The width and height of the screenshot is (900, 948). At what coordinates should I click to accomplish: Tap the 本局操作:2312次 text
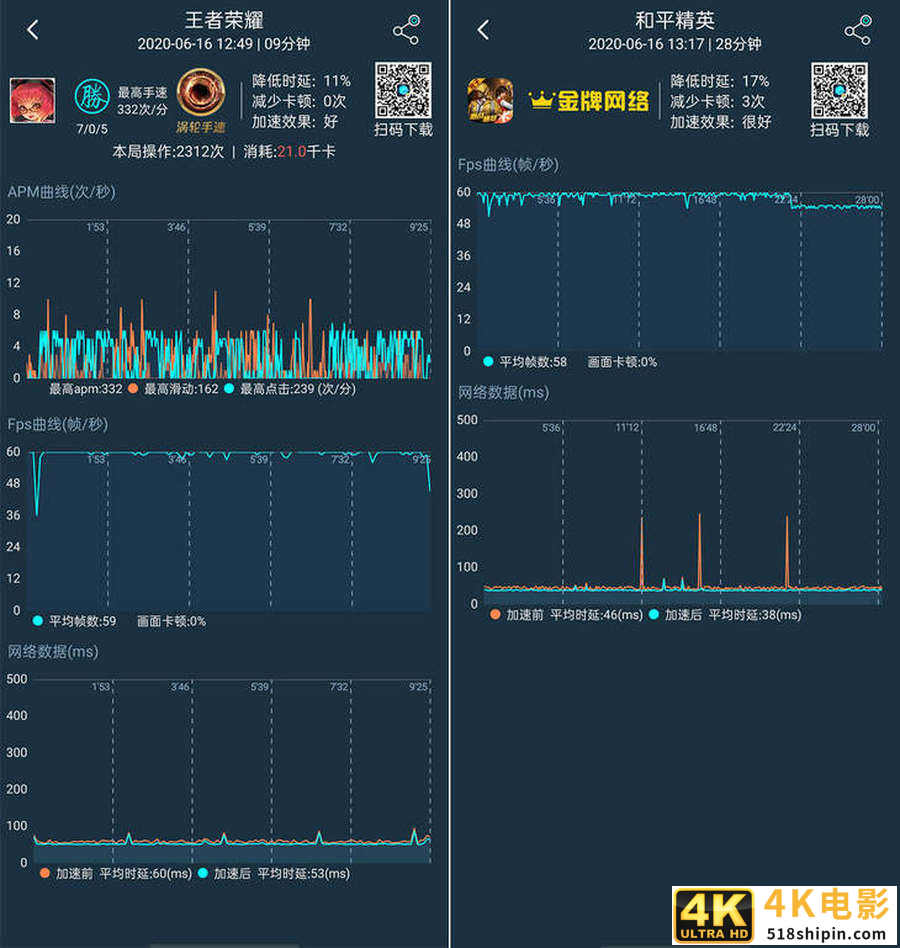[168, 152]
